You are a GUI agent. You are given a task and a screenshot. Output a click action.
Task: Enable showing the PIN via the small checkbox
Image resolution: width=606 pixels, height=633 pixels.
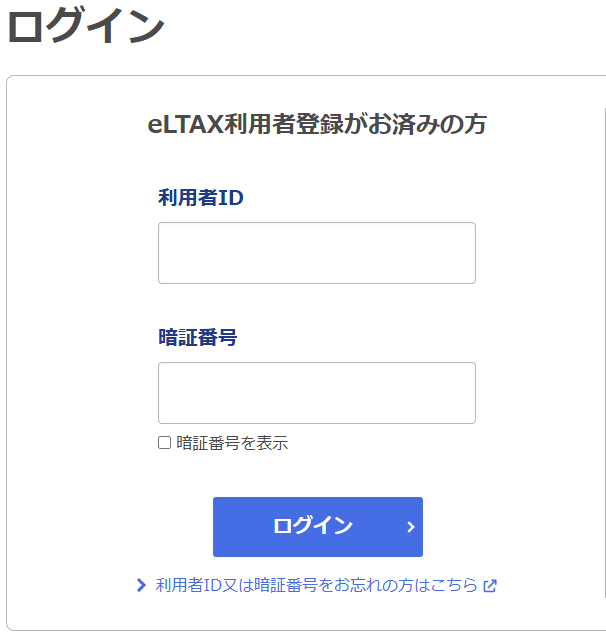click(x=164, y=442)
